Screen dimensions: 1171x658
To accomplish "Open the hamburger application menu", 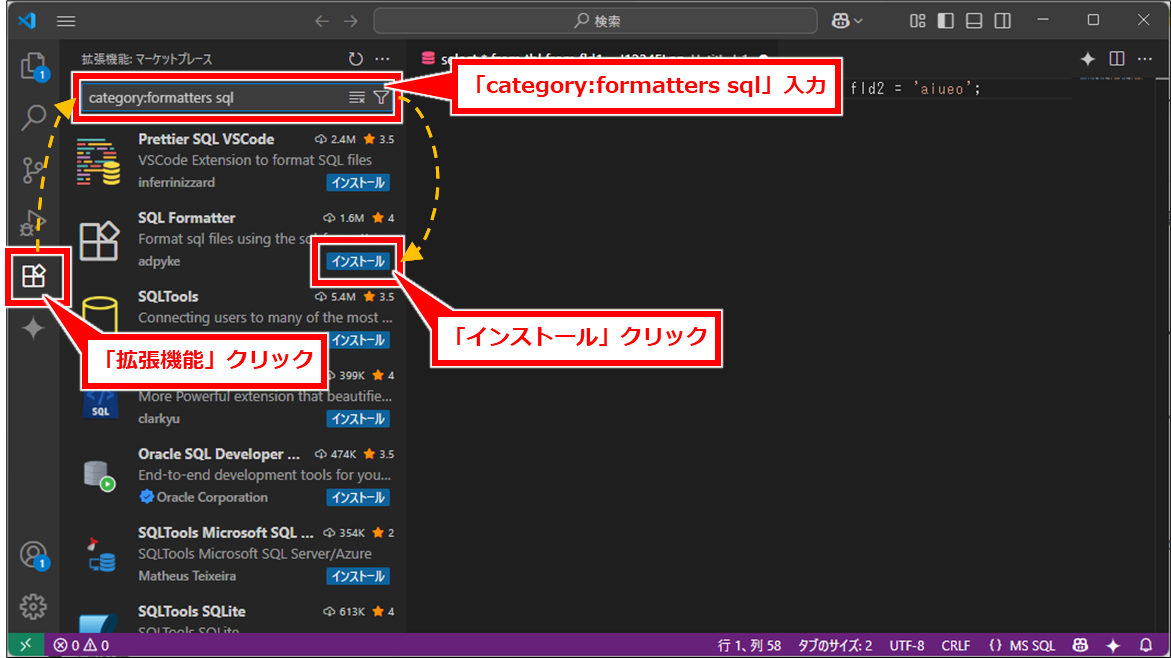I will pos(66,21).
